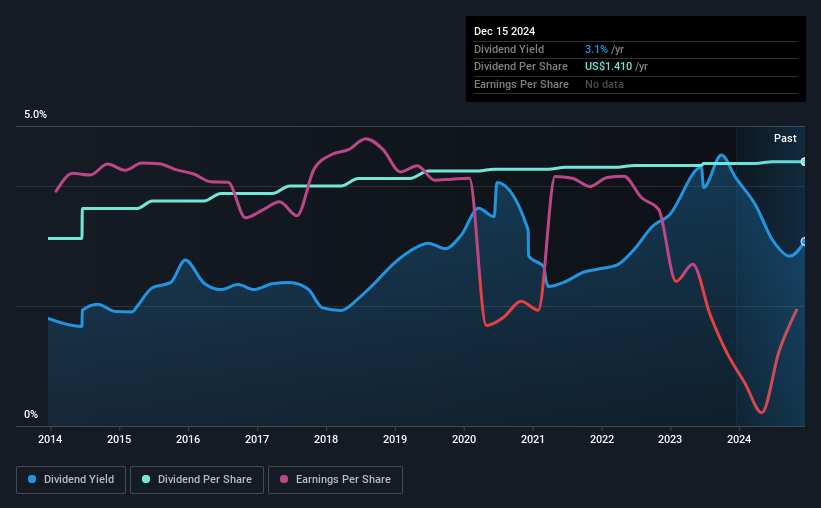The image size is (821, 508).
Task: Select the 2020 x-axis label
Action: click(x=464, y=439)
